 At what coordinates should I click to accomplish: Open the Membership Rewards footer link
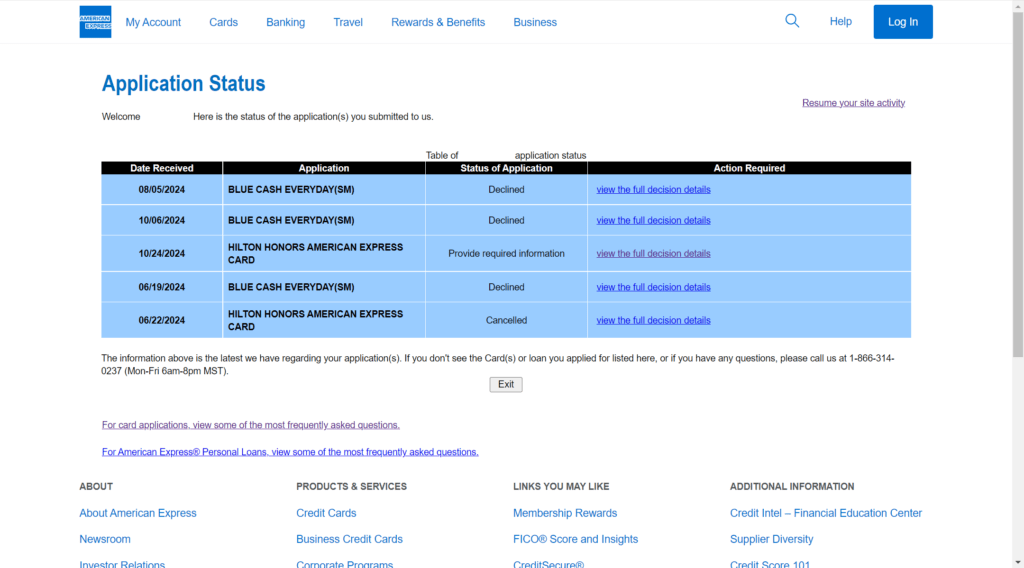click(x=565, y=513)
